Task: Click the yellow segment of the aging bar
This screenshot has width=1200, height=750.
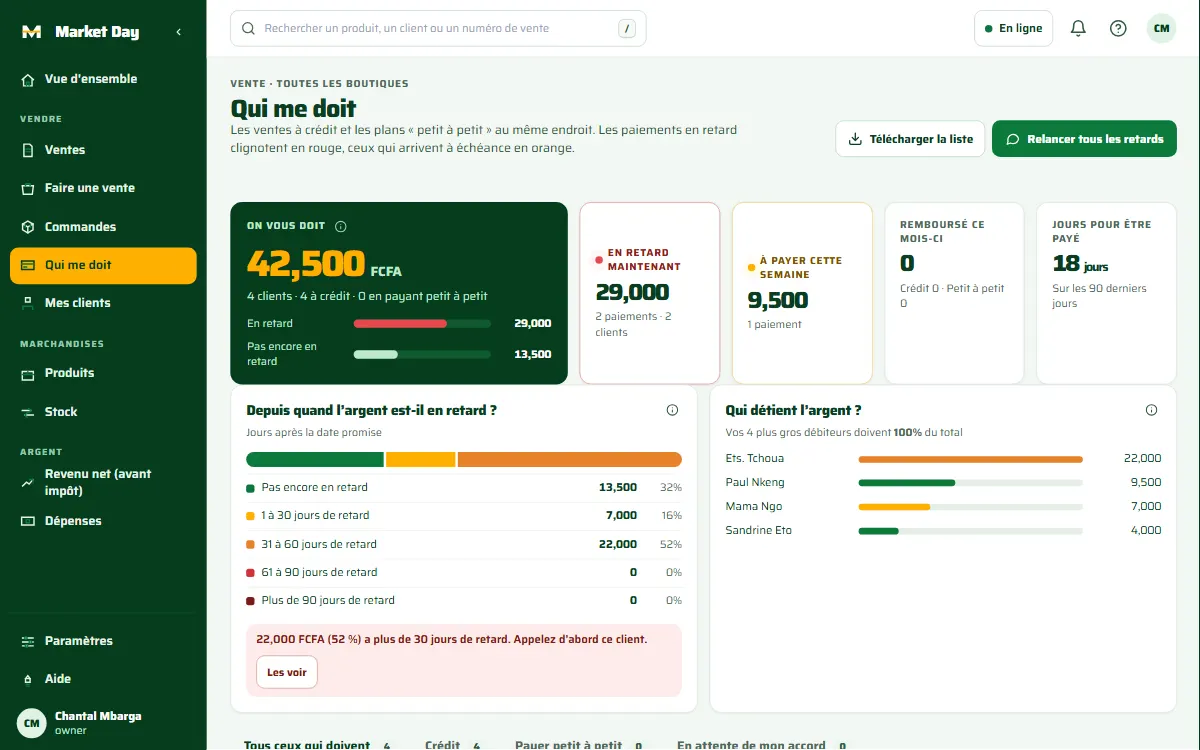Action: tap(421, 460)
